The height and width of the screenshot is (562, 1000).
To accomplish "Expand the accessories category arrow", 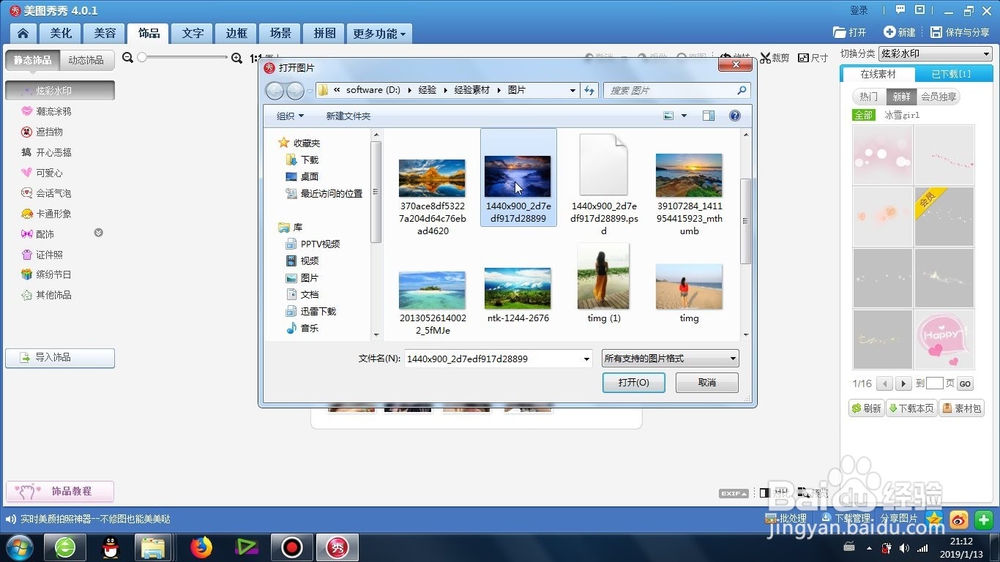I will coord(98,233).
